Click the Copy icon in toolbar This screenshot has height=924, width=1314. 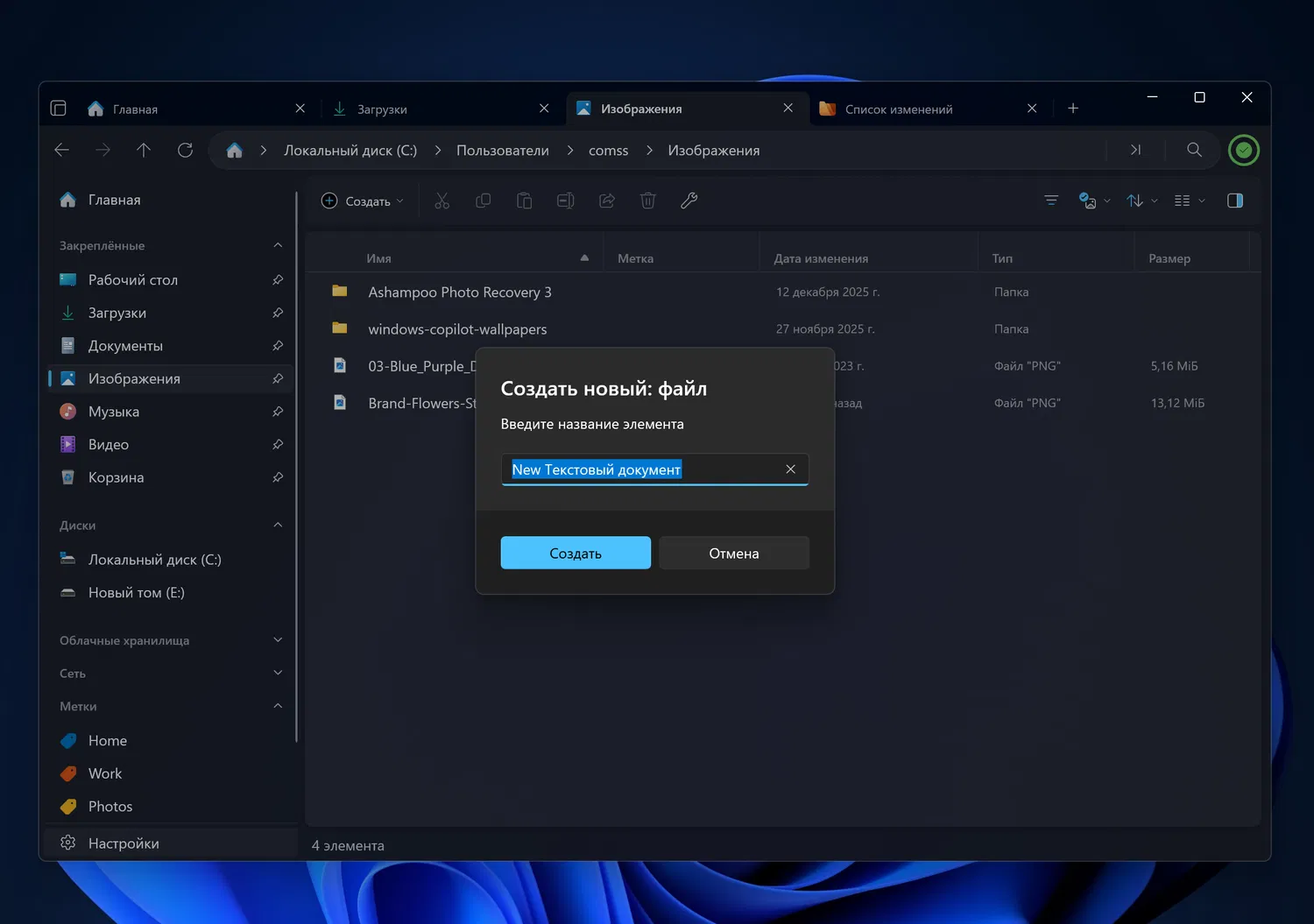pos(483,201)
